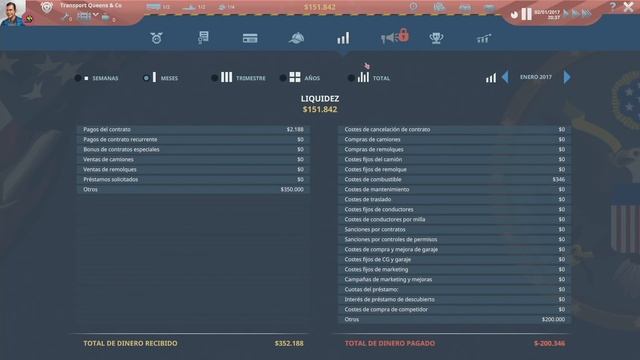The height and width of the screenshot is (360, 640).
Task: Click the 'Total de dinero pagado' amount
Action: point(549,344)
